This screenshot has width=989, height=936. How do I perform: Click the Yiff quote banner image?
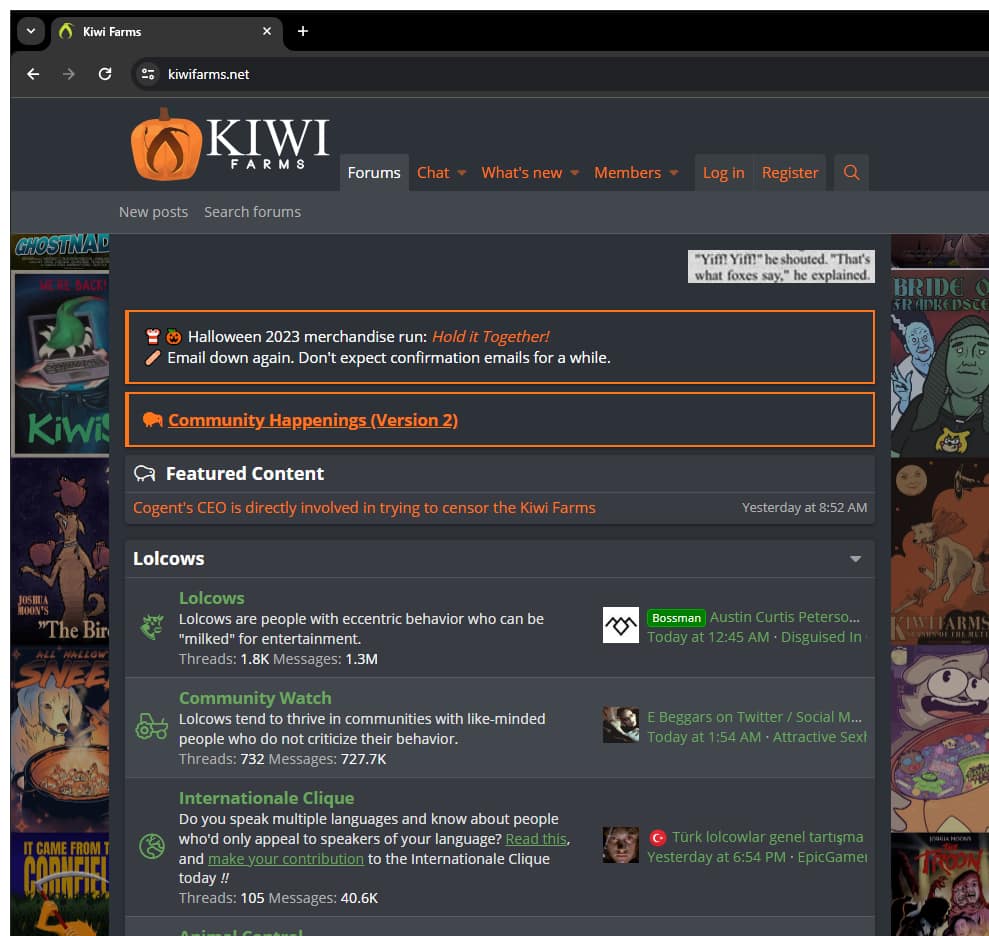point(781,266)
